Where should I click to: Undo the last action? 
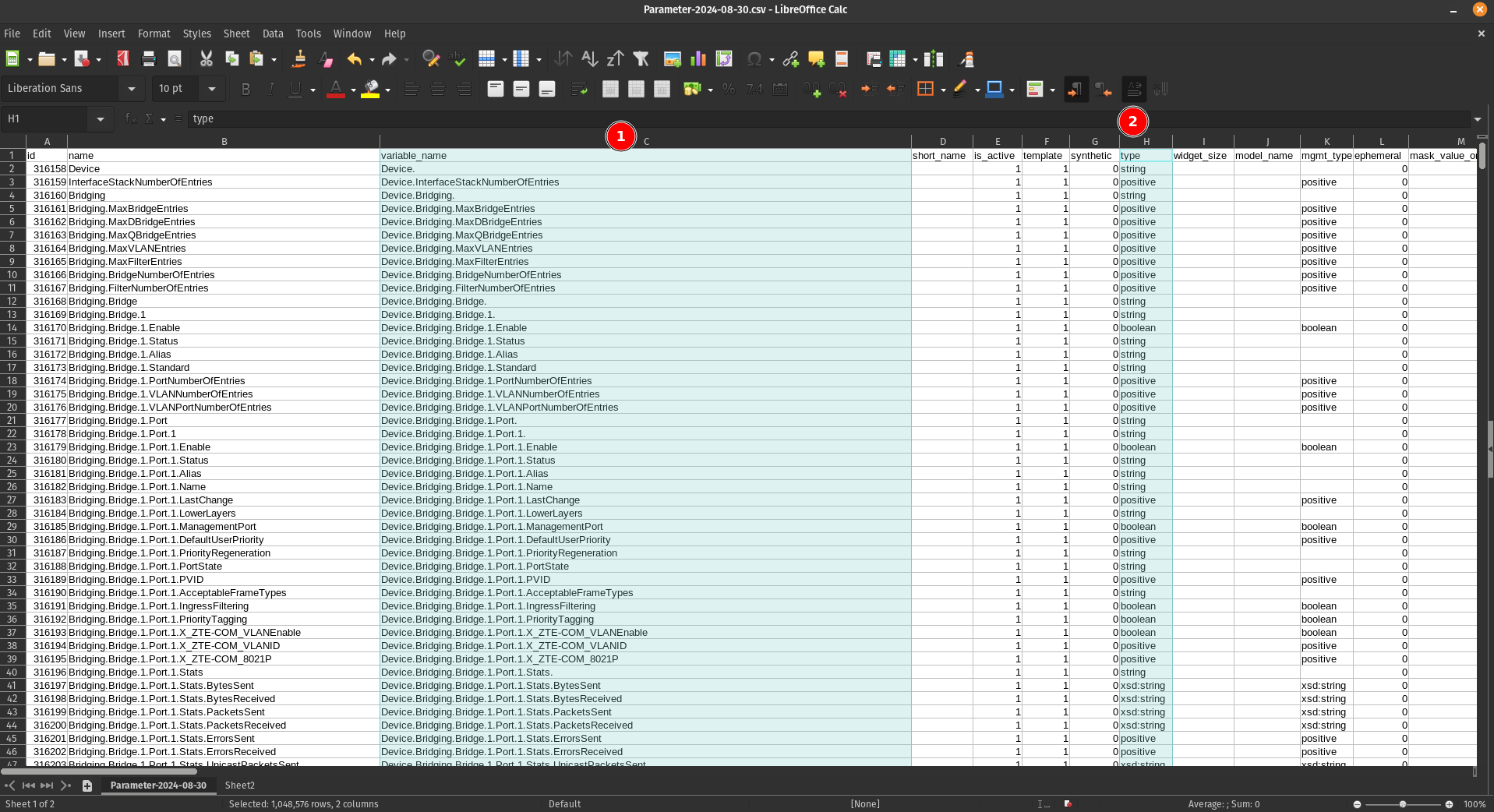pyautogui.click(x=355, y=58)
